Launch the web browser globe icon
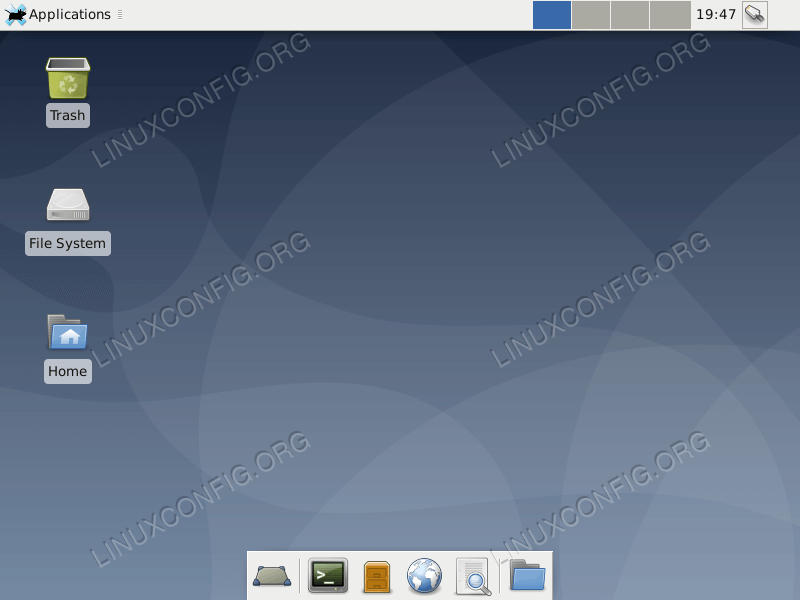This screenshot has width=800, height=600. tap(424, 576)
